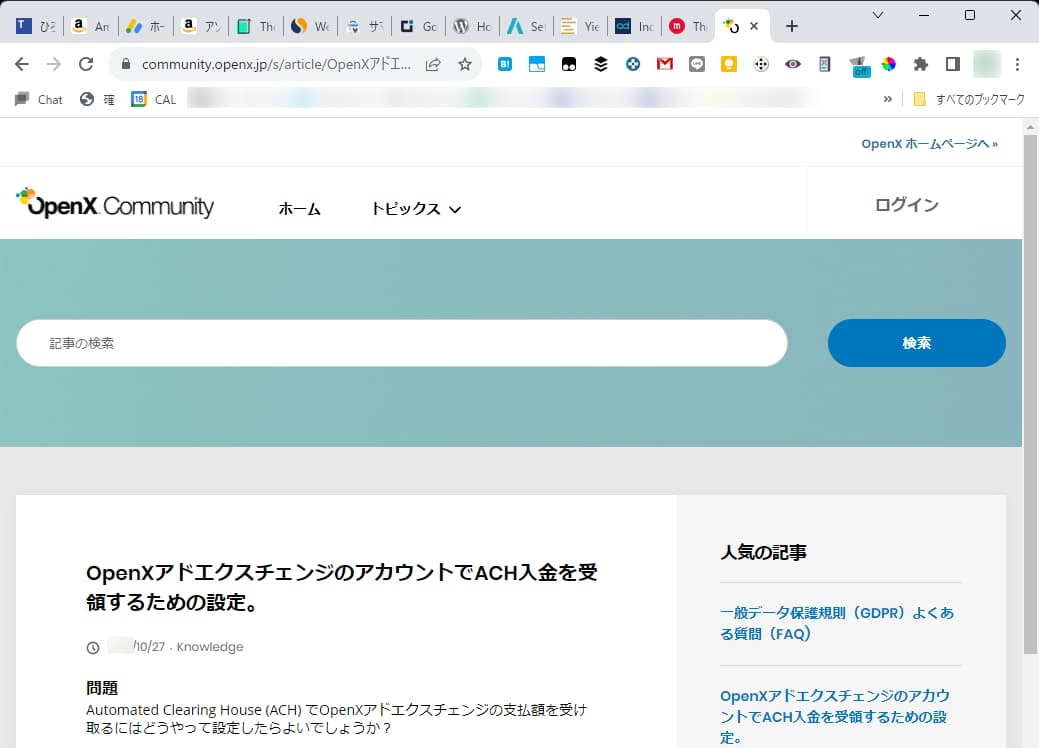Click the article title OpenXアドエクスチェンジのアカウントでACH入金
The width and height of the screenshot is (1039, 748).
point(342,587)
